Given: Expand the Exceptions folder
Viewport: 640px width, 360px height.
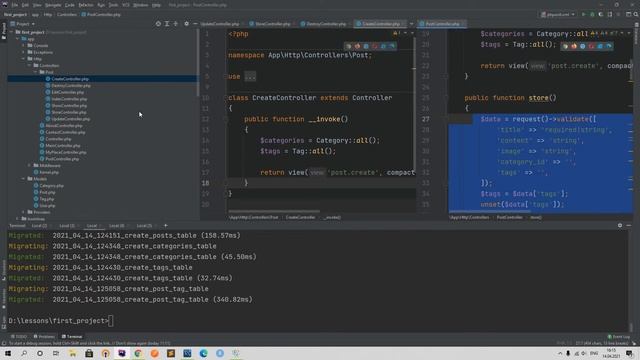Looking at the screenshot, I should pyautogui.click(x=24, y=52).
